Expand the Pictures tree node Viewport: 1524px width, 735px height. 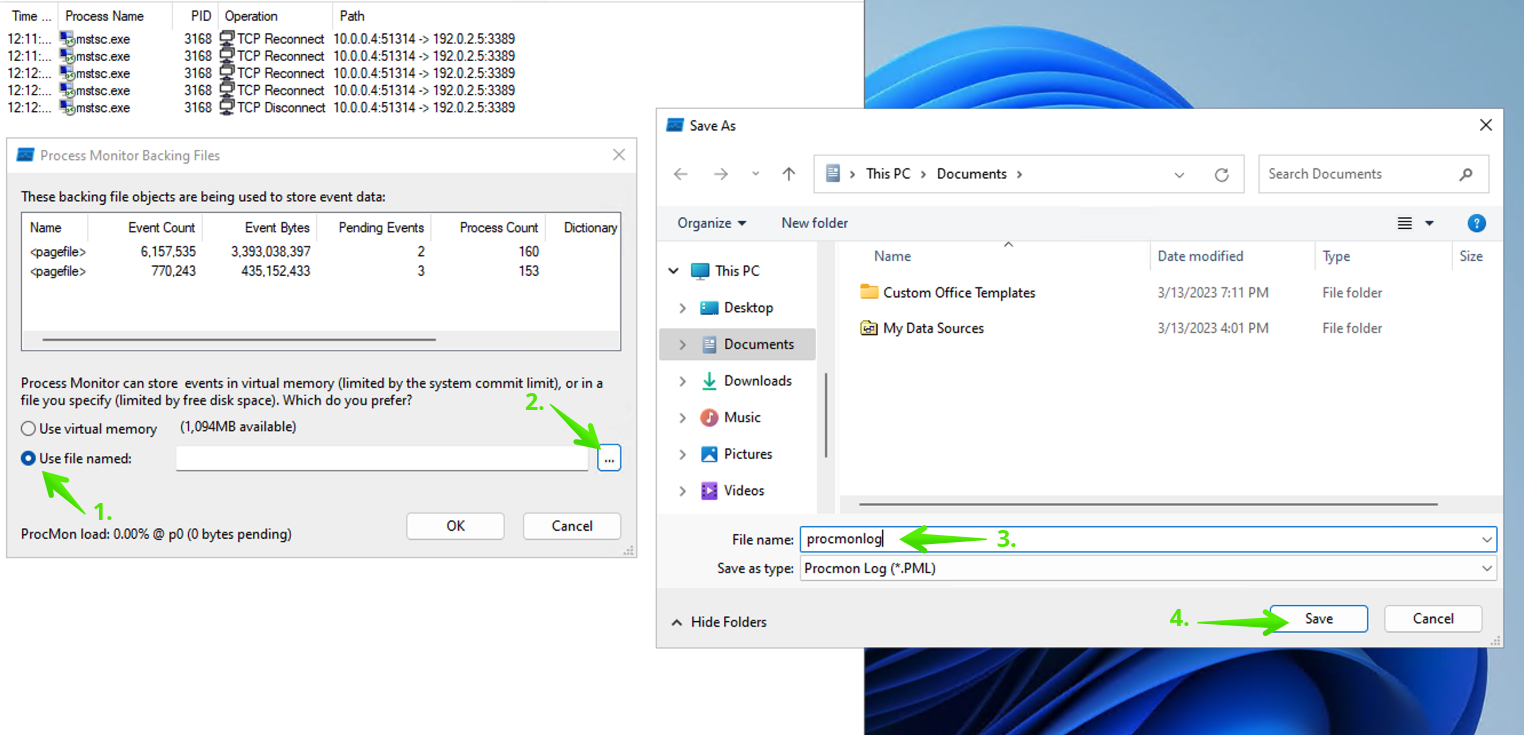point(683,454)
